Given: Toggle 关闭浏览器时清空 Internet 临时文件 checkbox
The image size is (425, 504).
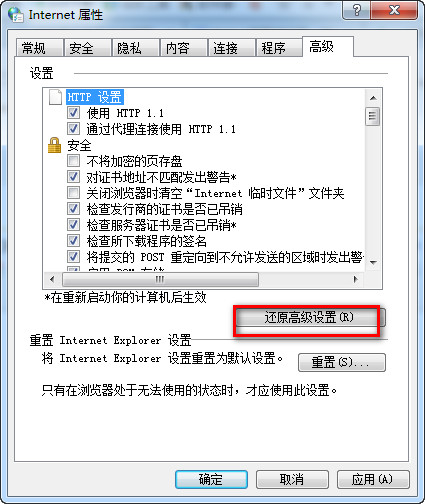Looking at the screenshot, I should pos(73,193).
